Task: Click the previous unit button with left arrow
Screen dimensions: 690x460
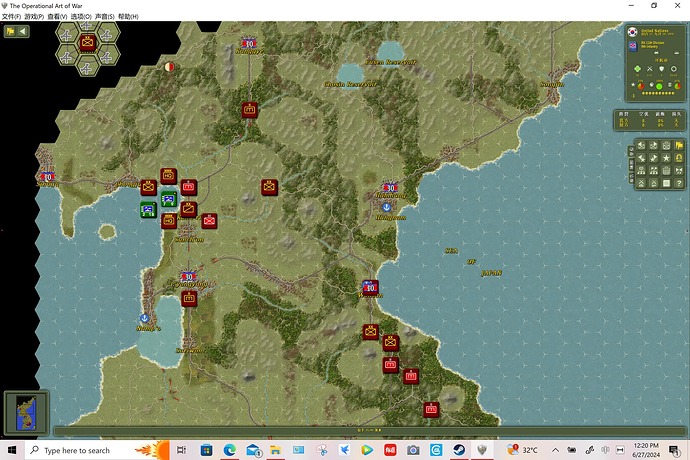Action: pyautogui.click(x=642, y=145)
